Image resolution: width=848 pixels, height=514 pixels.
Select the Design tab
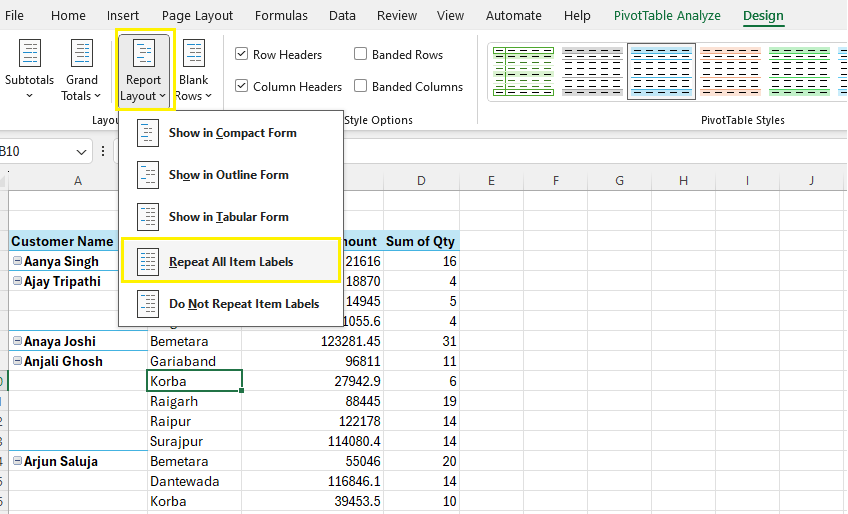tap(763, 15)
